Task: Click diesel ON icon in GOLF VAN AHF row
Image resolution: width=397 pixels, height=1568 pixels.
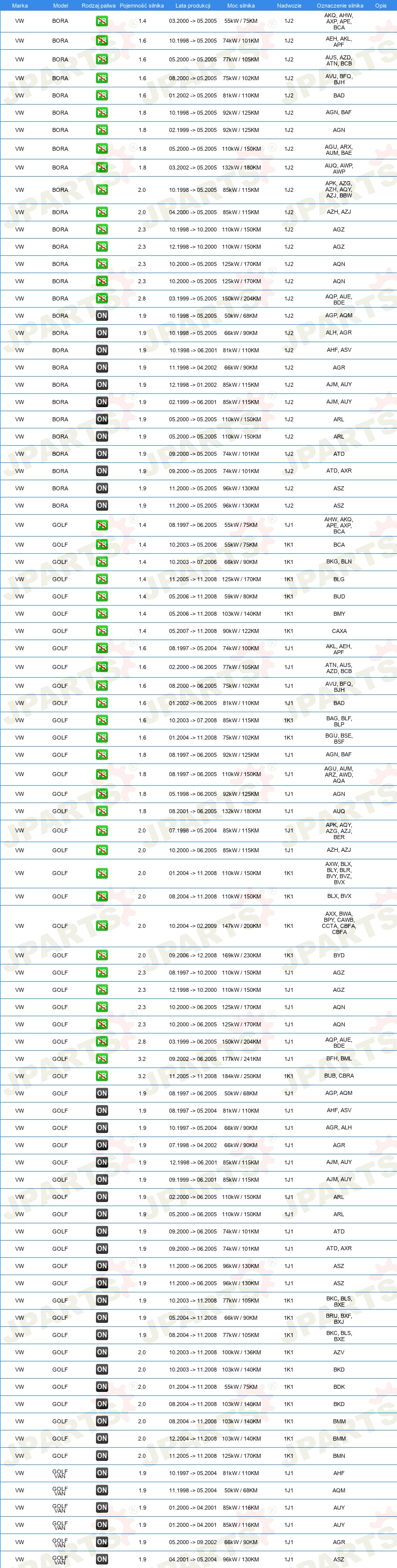Action: pos(102,1473)
